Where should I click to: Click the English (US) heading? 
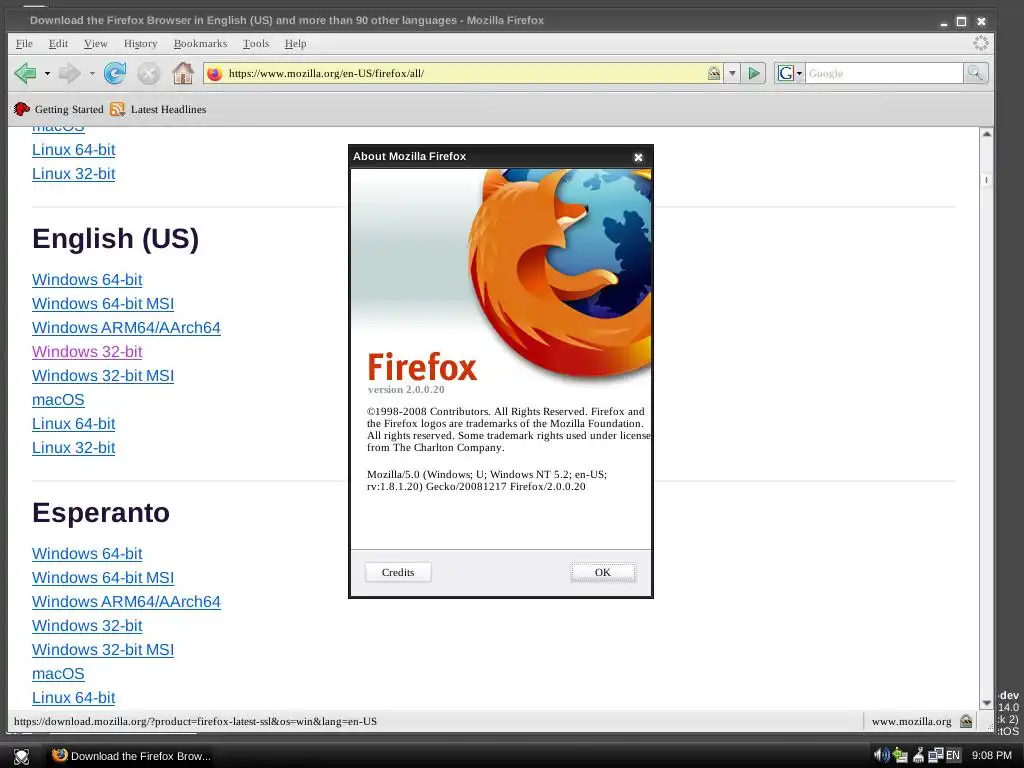[116, 239]
